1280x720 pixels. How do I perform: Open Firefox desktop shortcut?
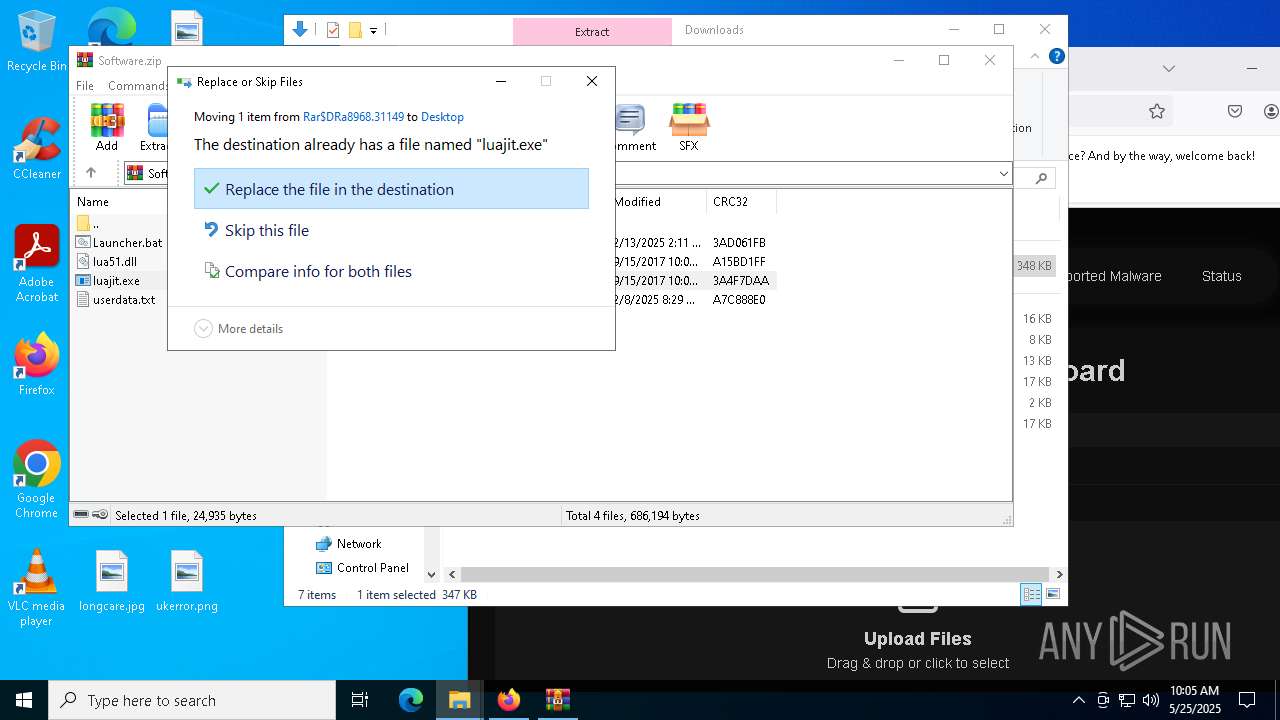pos(36,365)
